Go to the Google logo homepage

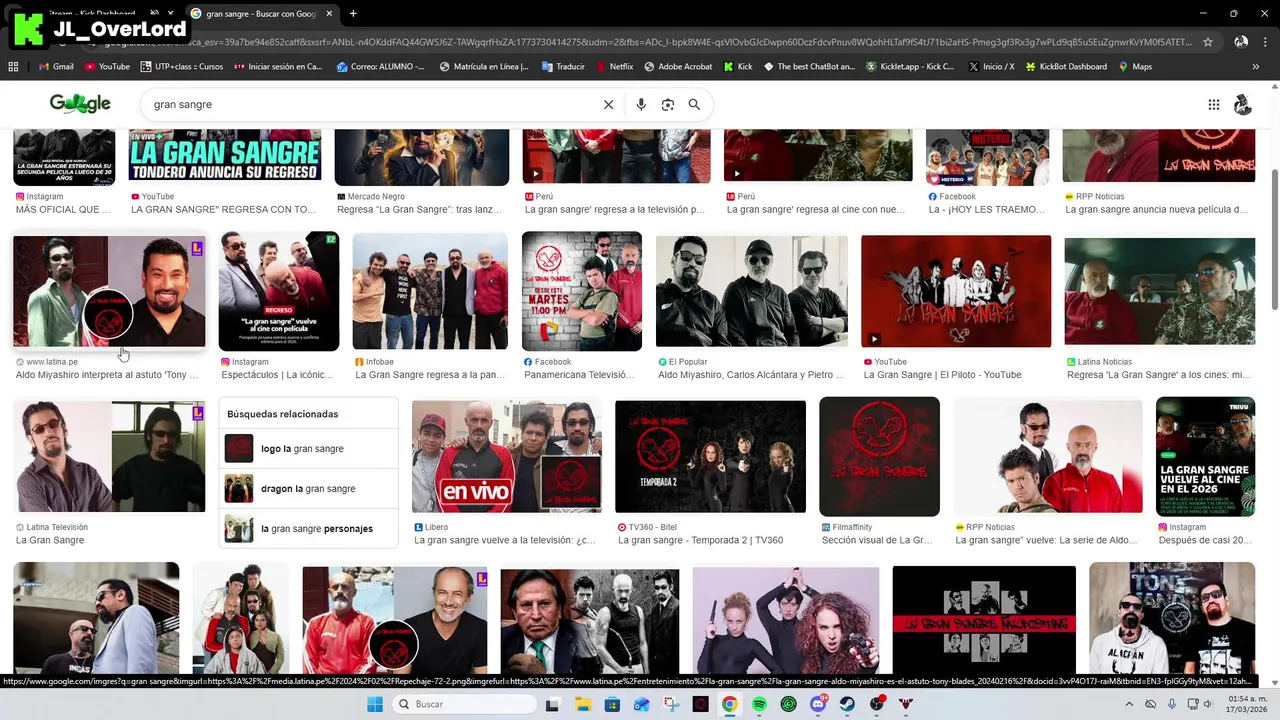(x=80, y=104)
